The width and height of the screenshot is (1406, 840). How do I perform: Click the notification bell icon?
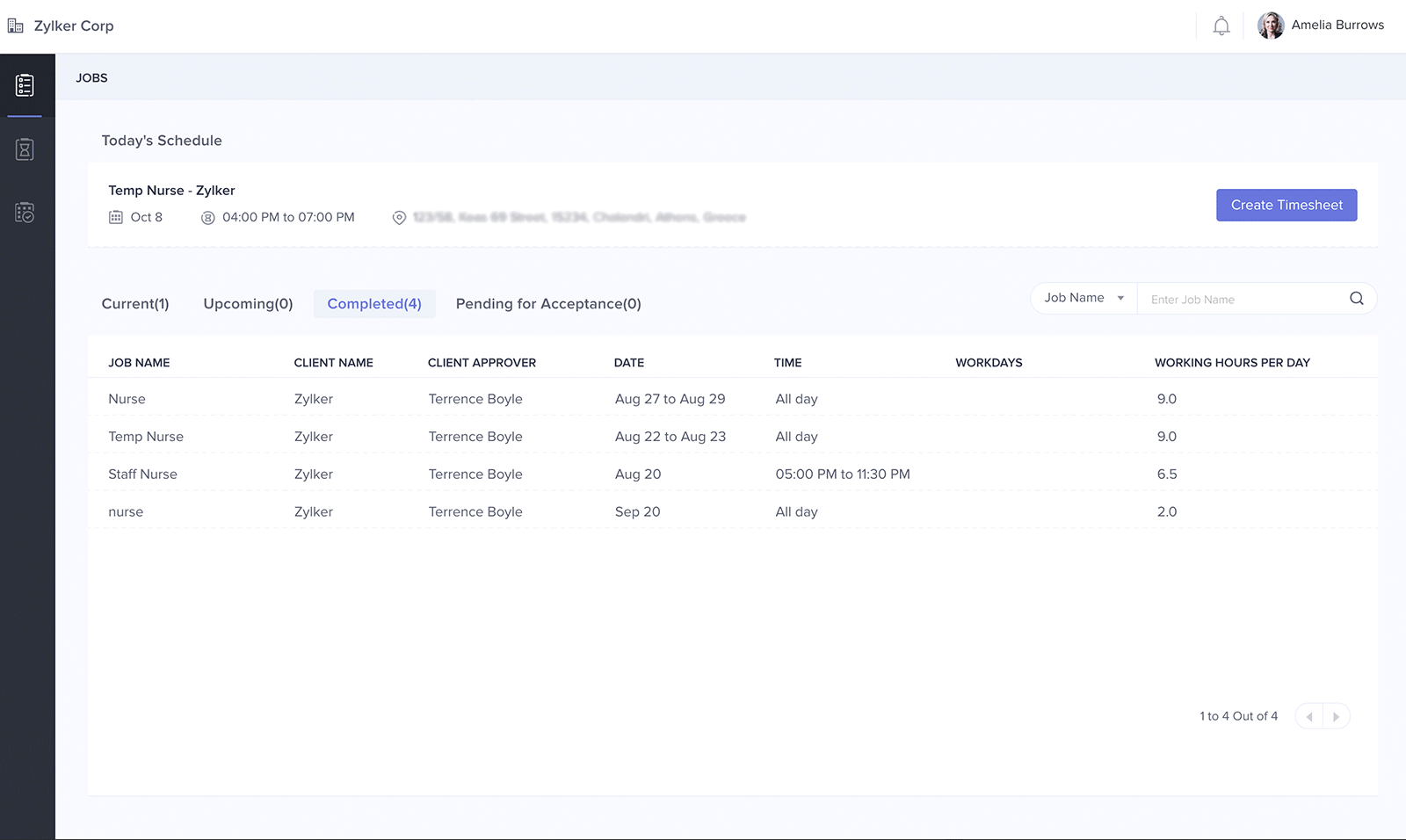tap(1221, 26)
